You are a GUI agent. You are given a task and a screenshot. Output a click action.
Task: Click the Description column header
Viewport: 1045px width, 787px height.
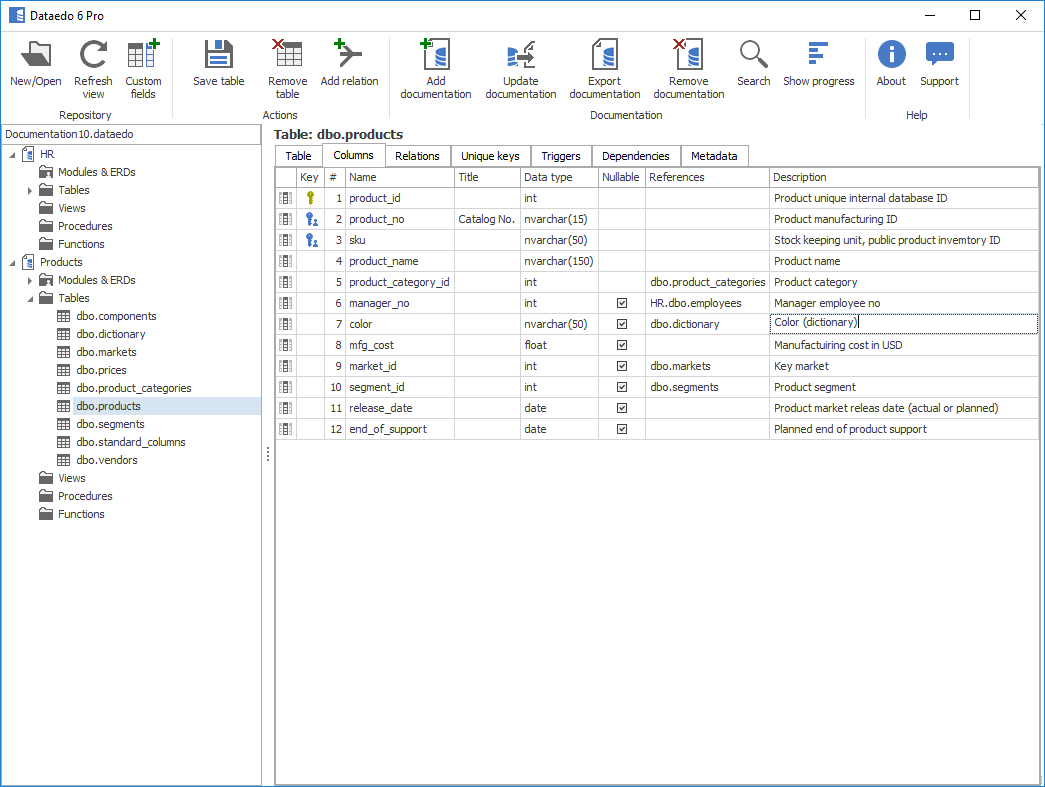[902, 177]
